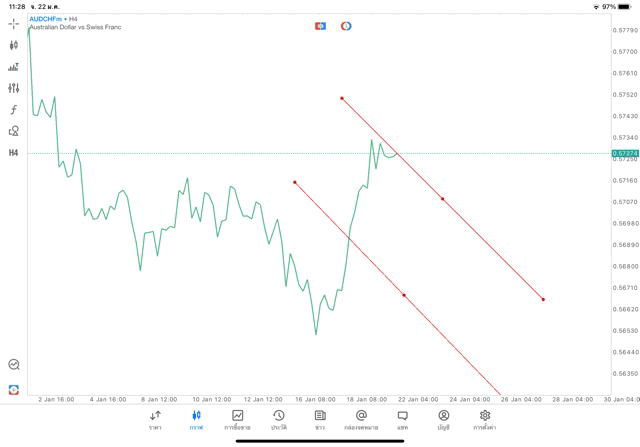This screenshot has height=447, width=640.
Task: Expand the AUDCHFm symbol selector
Action: pyautogui.click(x=52, y=19)
